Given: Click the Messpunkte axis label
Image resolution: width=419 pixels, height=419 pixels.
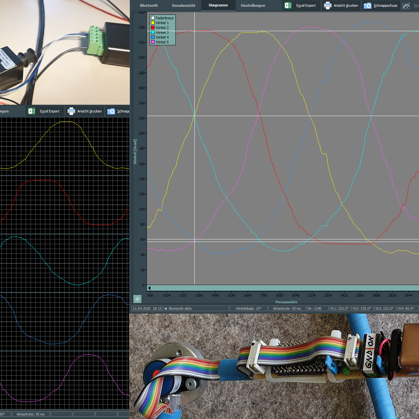Looking at the screenshot, I should [286, 302].
